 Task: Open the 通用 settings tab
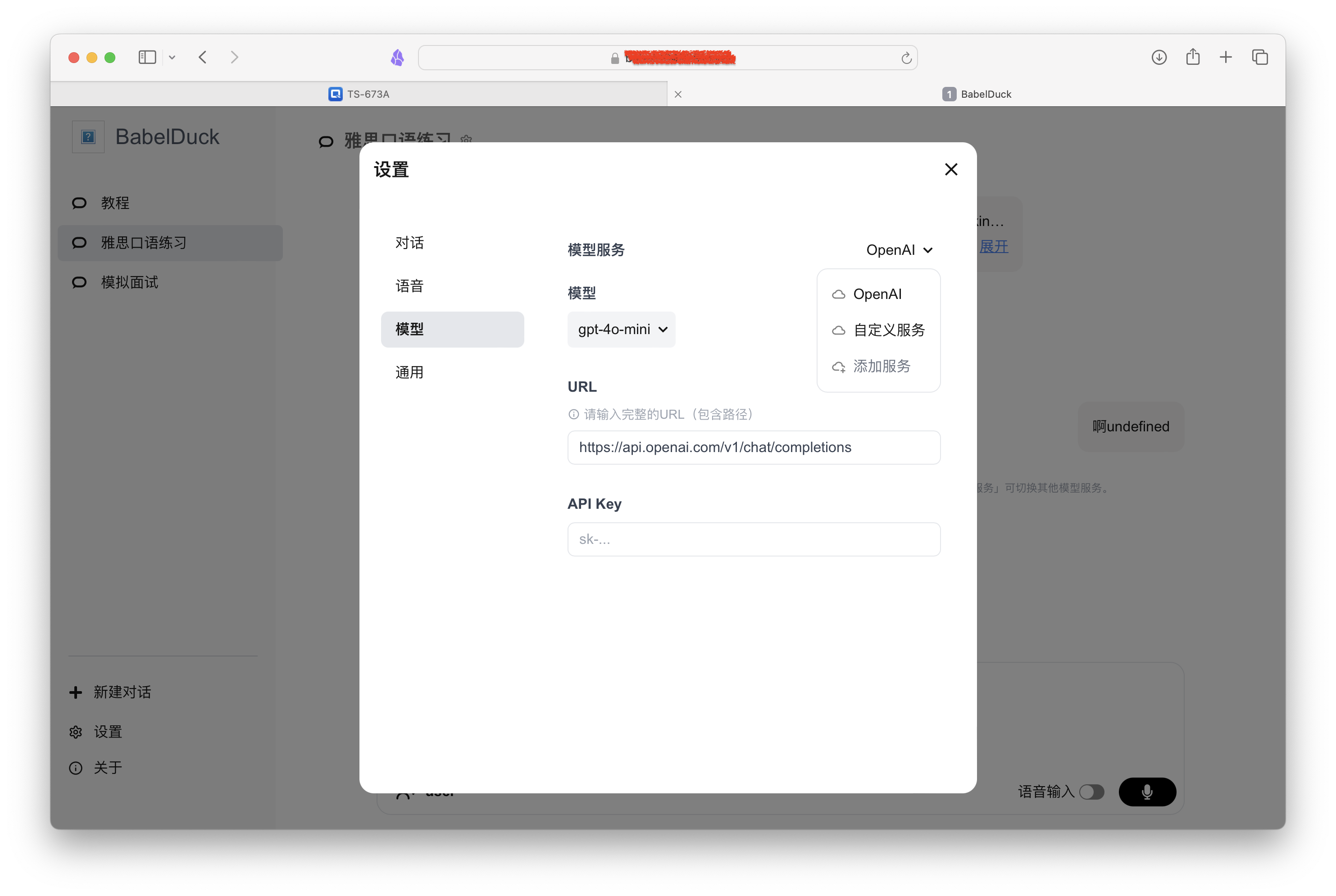[x=452, y=372]
